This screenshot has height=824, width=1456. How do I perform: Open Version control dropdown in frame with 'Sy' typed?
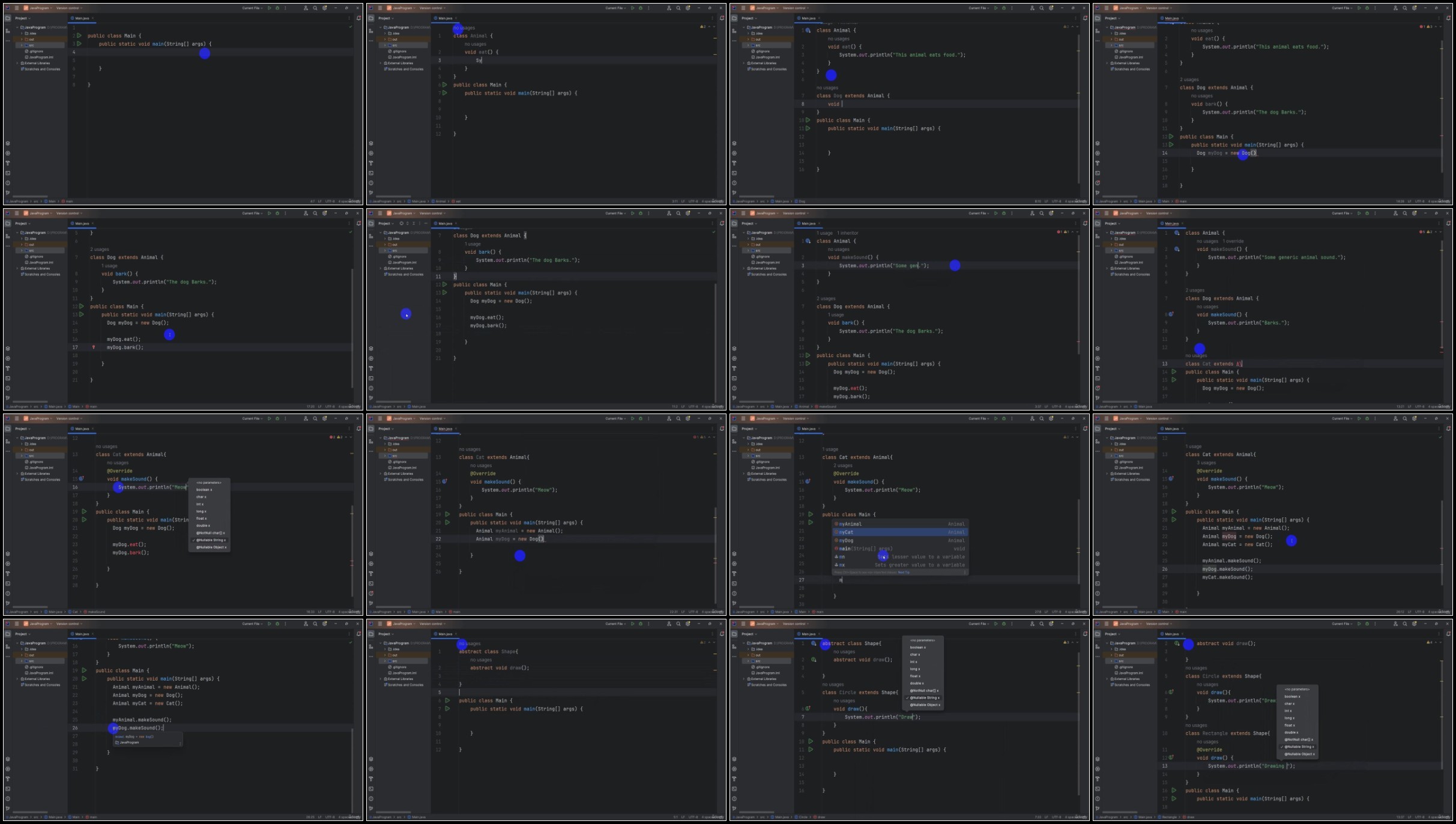433,8
